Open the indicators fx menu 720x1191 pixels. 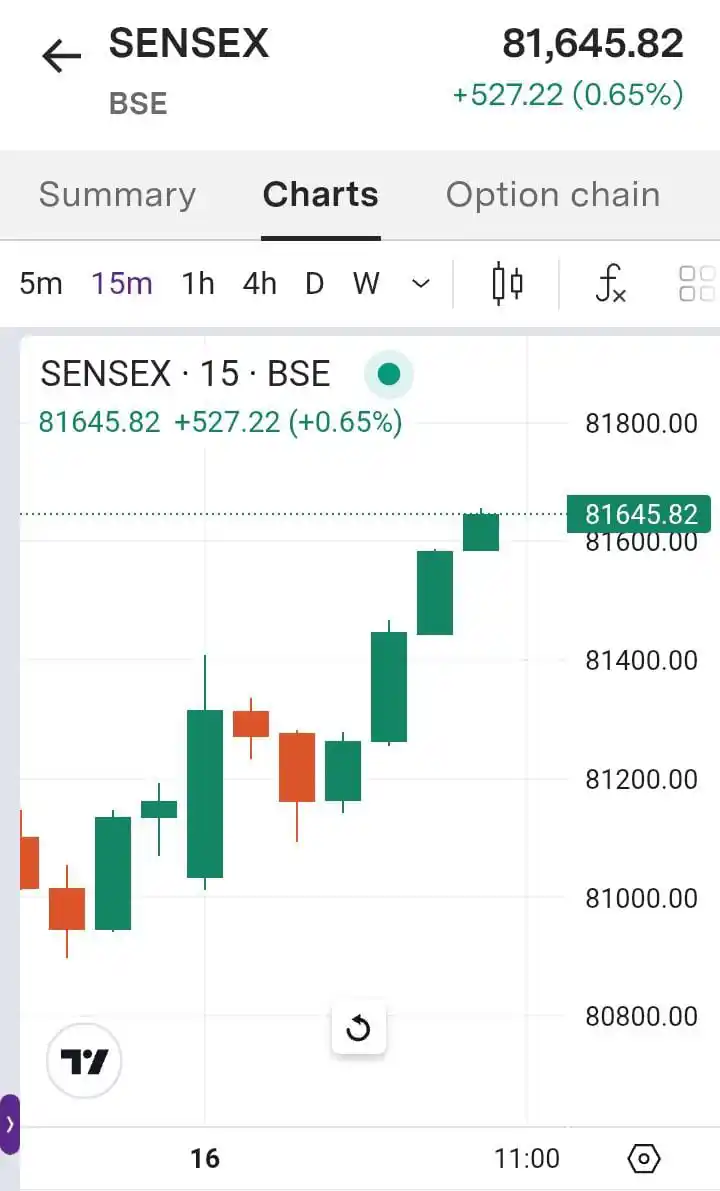pyautogui.click(x=609, y=283)
